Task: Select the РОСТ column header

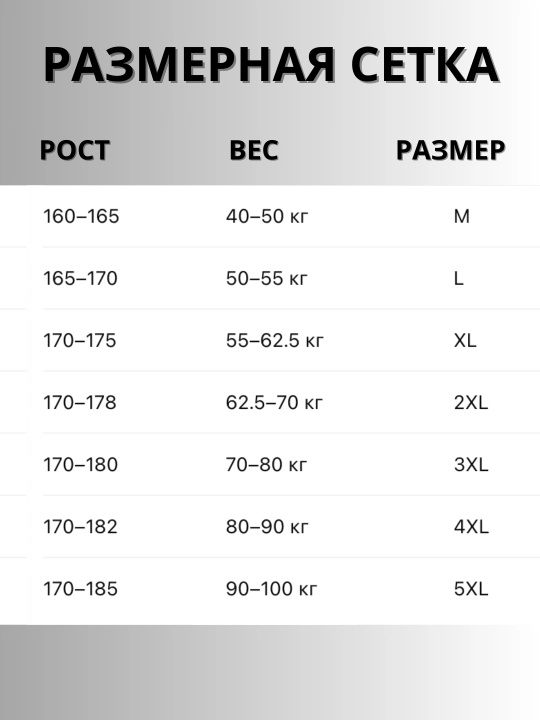Action: [74, 150]
